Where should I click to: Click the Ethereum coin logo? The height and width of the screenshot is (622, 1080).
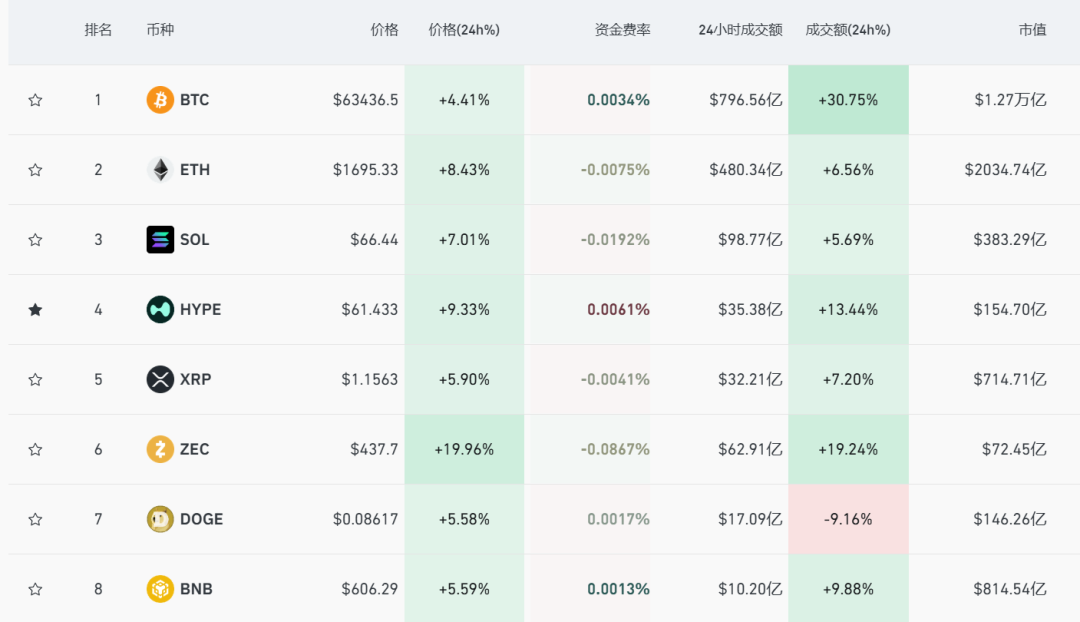pyautogui.click(x=160, y=169)
